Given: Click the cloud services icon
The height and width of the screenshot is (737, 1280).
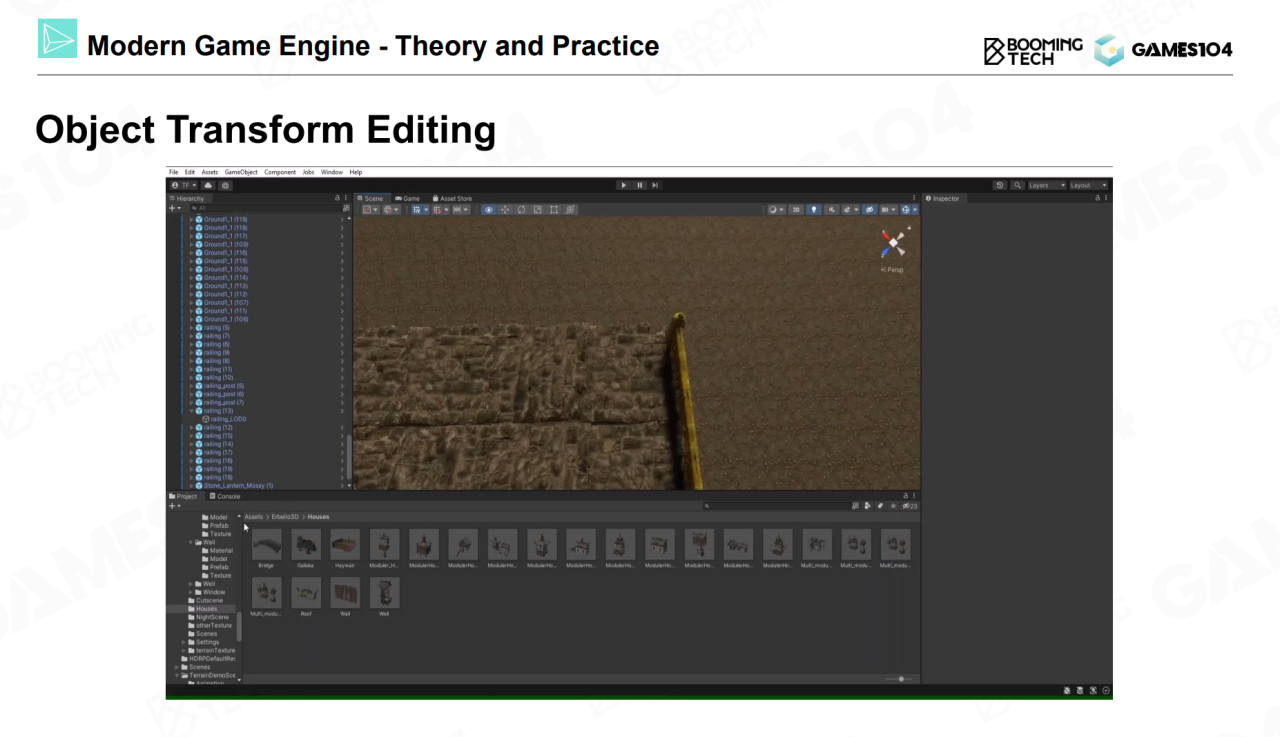Looking at the screenshot, I should 208,185.
